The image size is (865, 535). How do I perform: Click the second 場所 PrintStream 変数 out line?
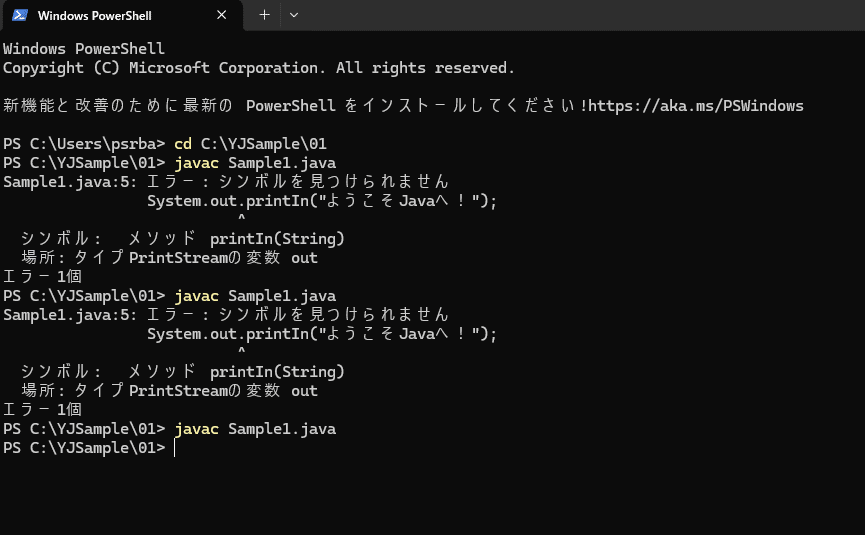tap(169, 391)
